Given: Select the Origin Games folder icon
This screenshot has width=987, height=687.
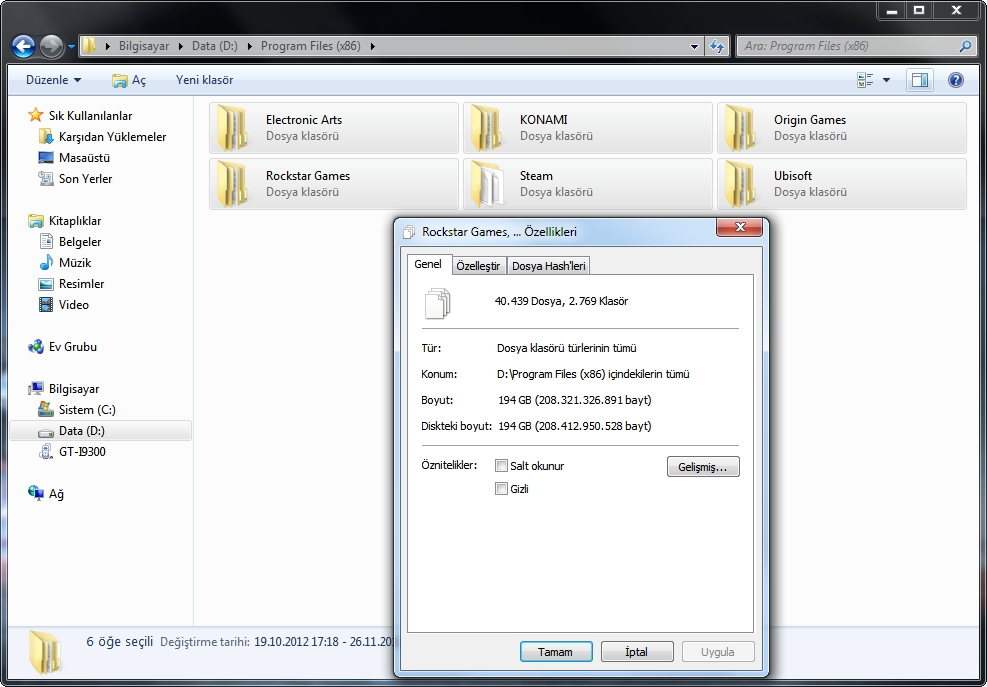Looking at the screenshot, I should coord(740,128).
